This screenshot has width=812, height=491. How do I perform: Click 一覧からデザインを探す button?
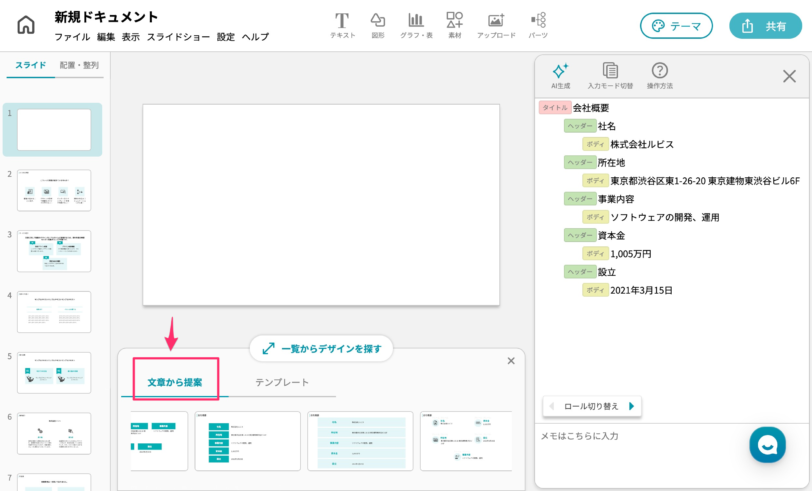point(321,349)
